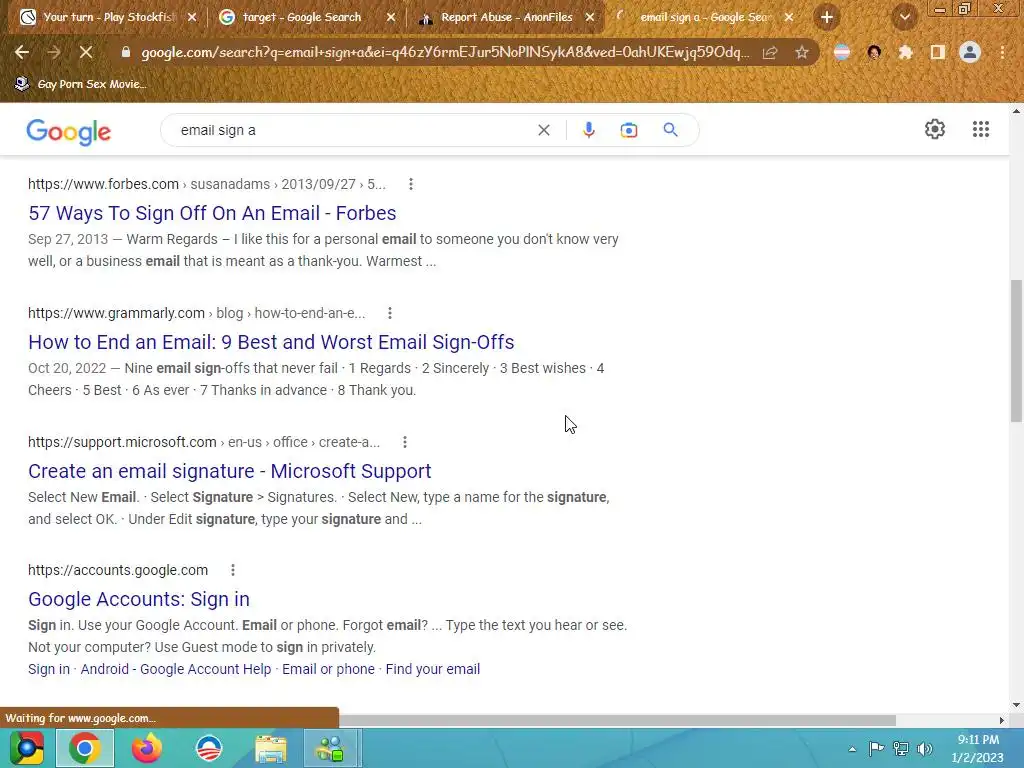Screen dimensions: 1024x768
Task: Open the action center flag icon
Action: point(876,748)
